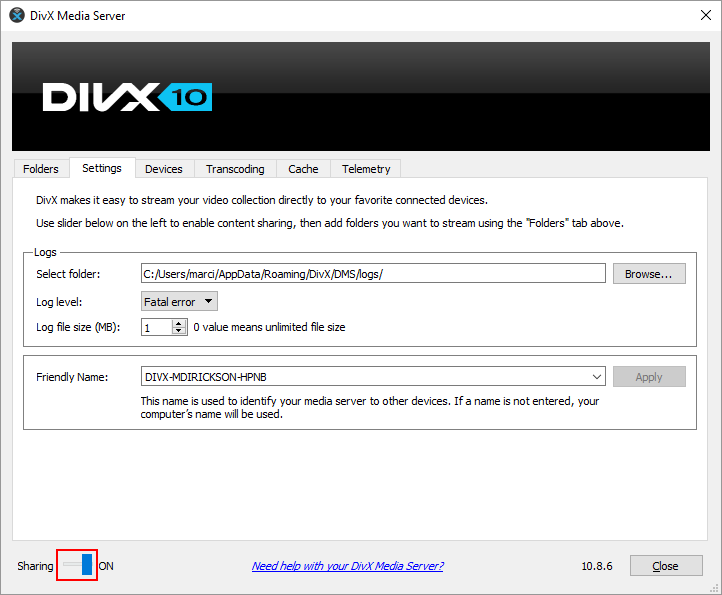Image resolution: width=722 pixels, height=595 pixels.
Task: Open the DivX Media Server help link
Action: pos(348,566)
